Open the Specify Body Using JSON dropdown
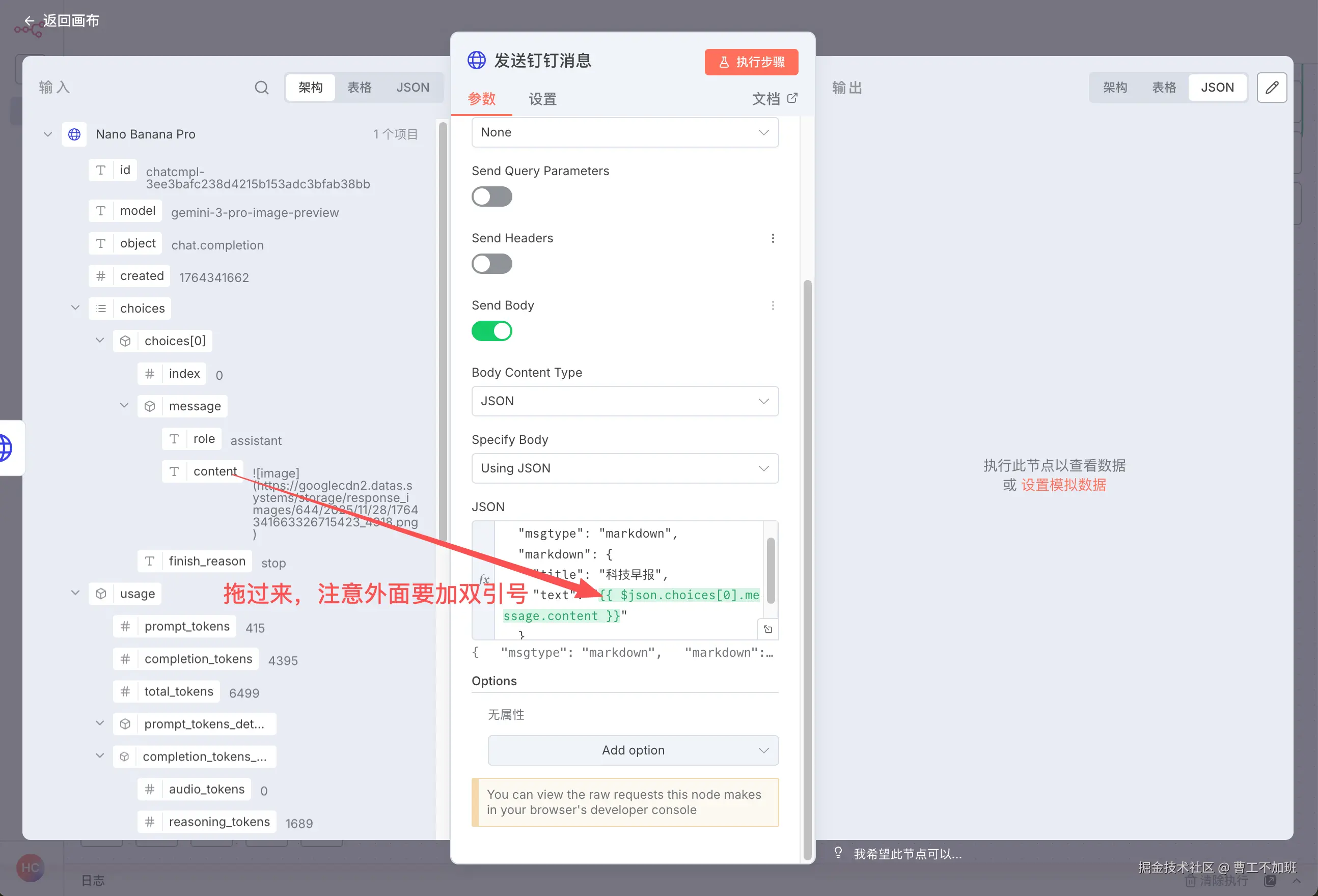The image size is (1318, 896). (624, 468)
